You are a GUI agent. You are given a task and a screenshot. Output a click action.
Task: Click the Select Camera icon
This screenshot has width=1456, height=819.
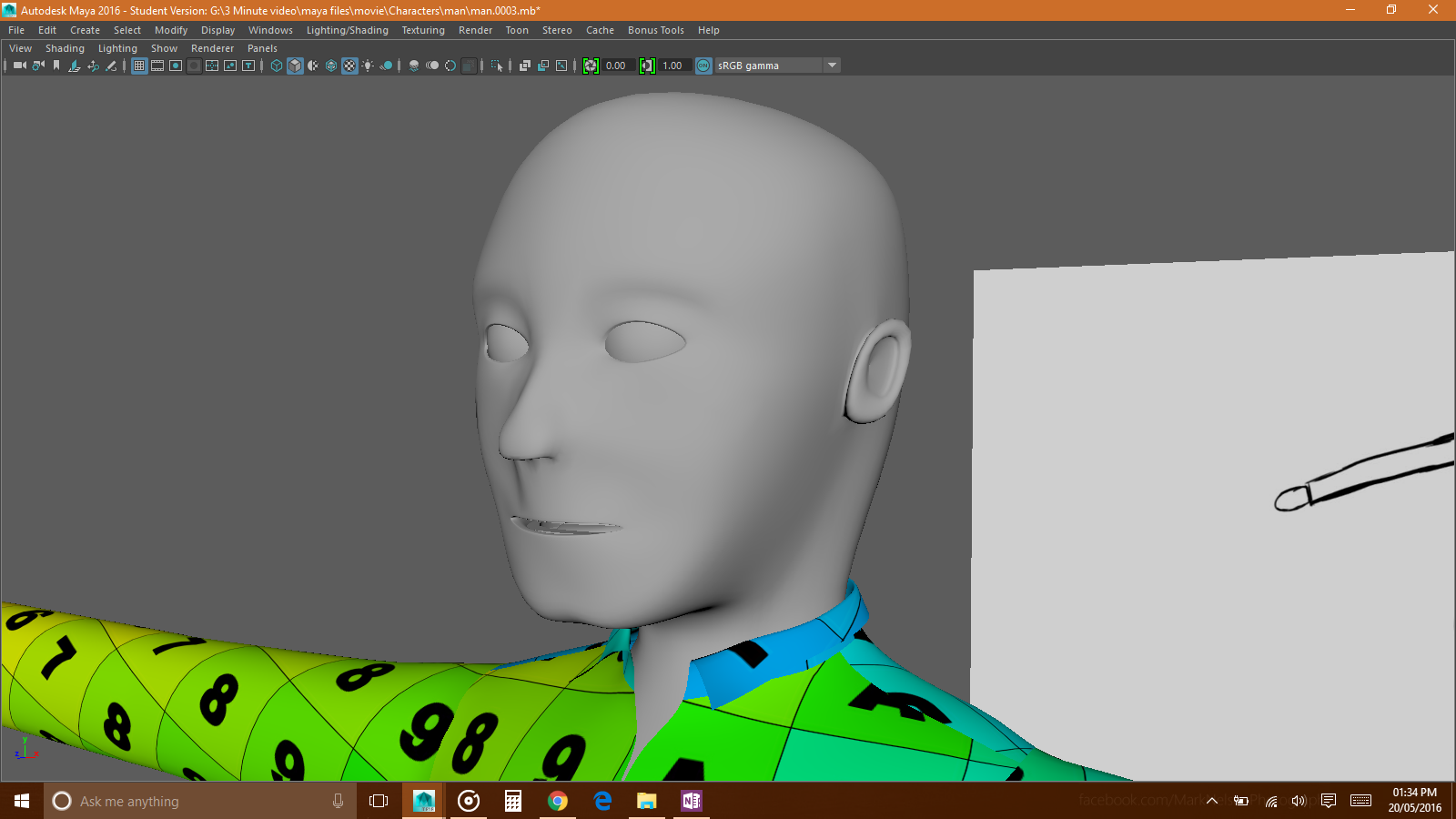coord(19,66)
